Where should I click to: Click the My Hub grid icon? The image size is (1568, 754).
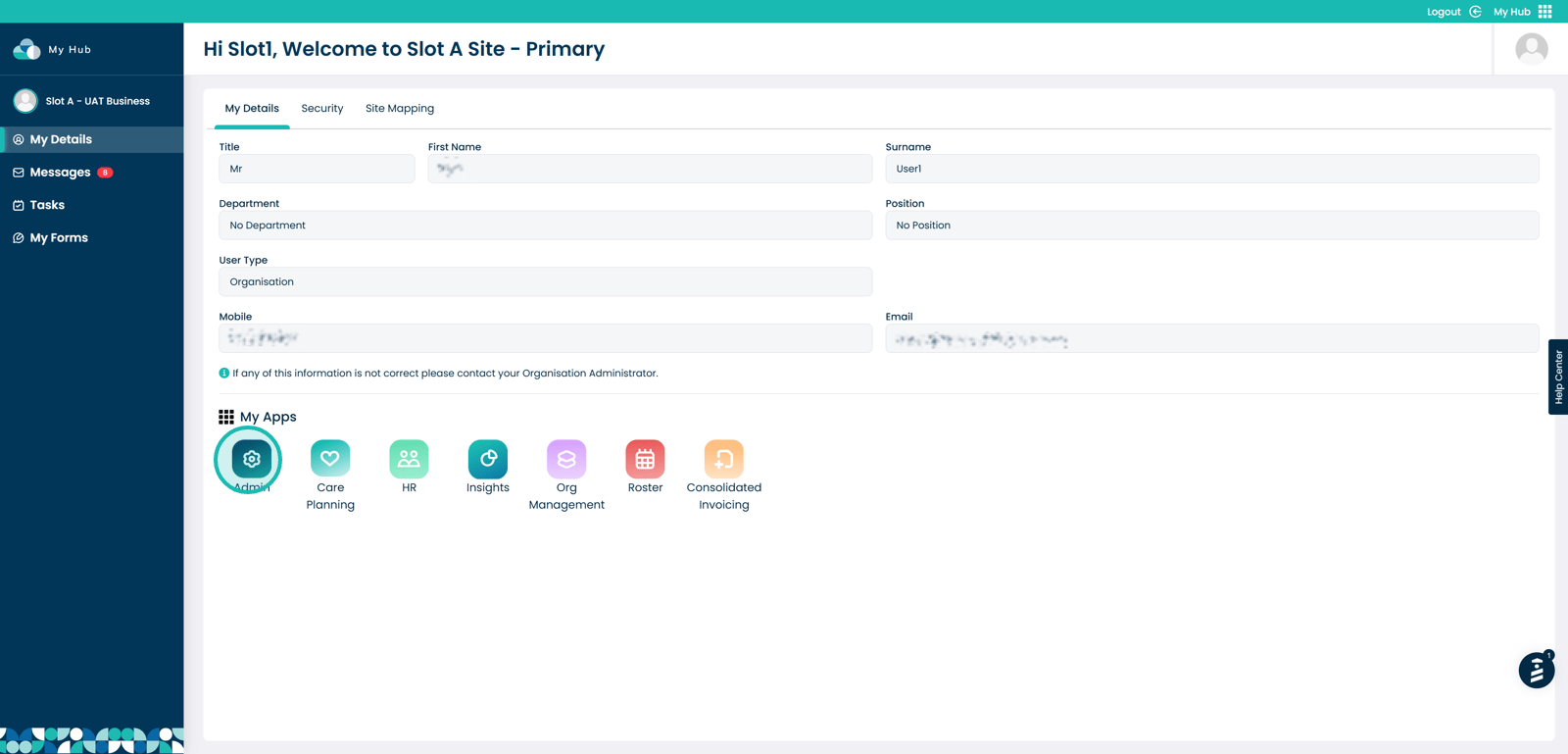(x=1544, y=12)
